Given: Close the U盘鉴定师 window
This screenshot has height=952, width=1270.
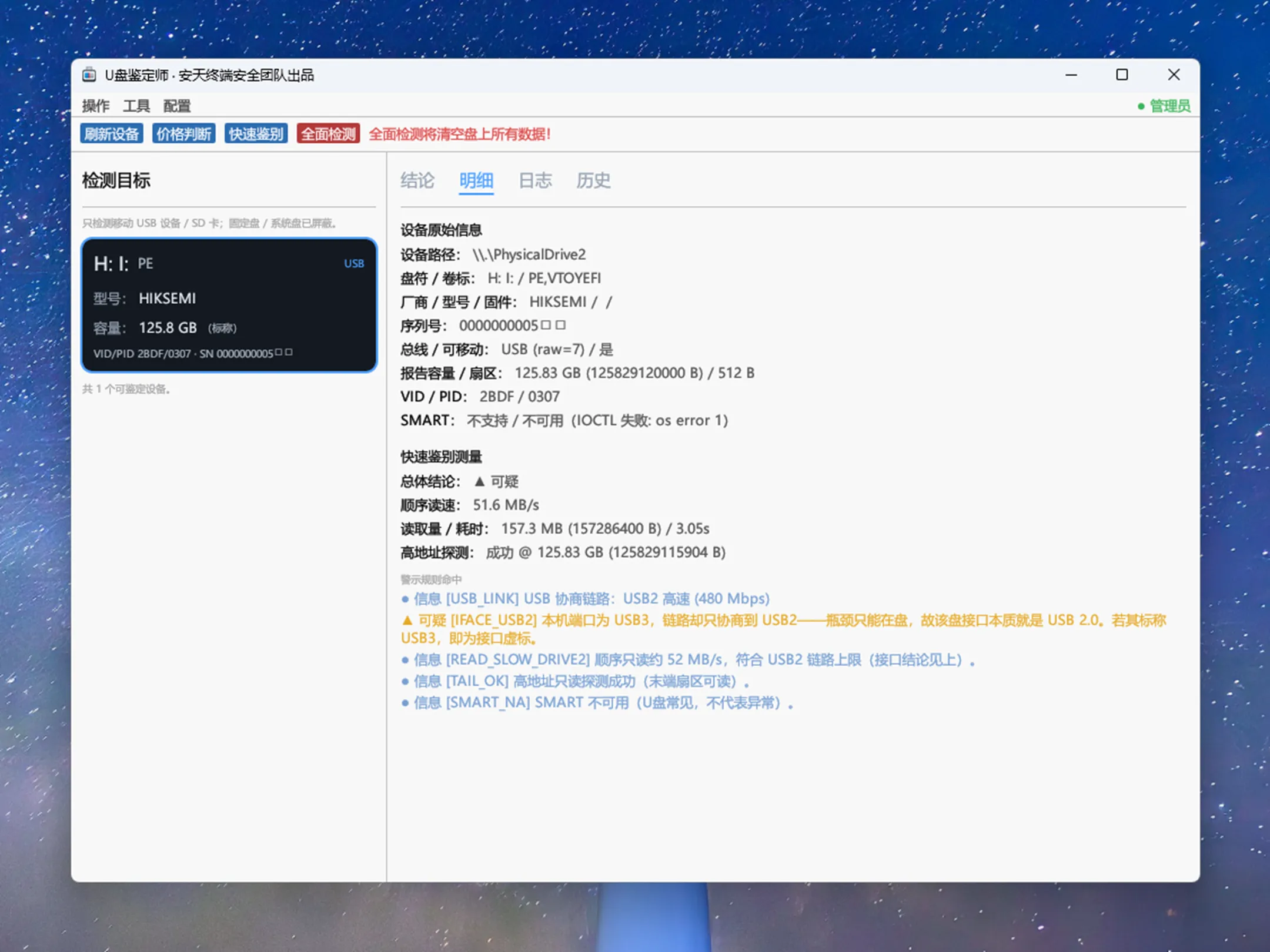Looking at the screenshot, I should (1174, 75).
